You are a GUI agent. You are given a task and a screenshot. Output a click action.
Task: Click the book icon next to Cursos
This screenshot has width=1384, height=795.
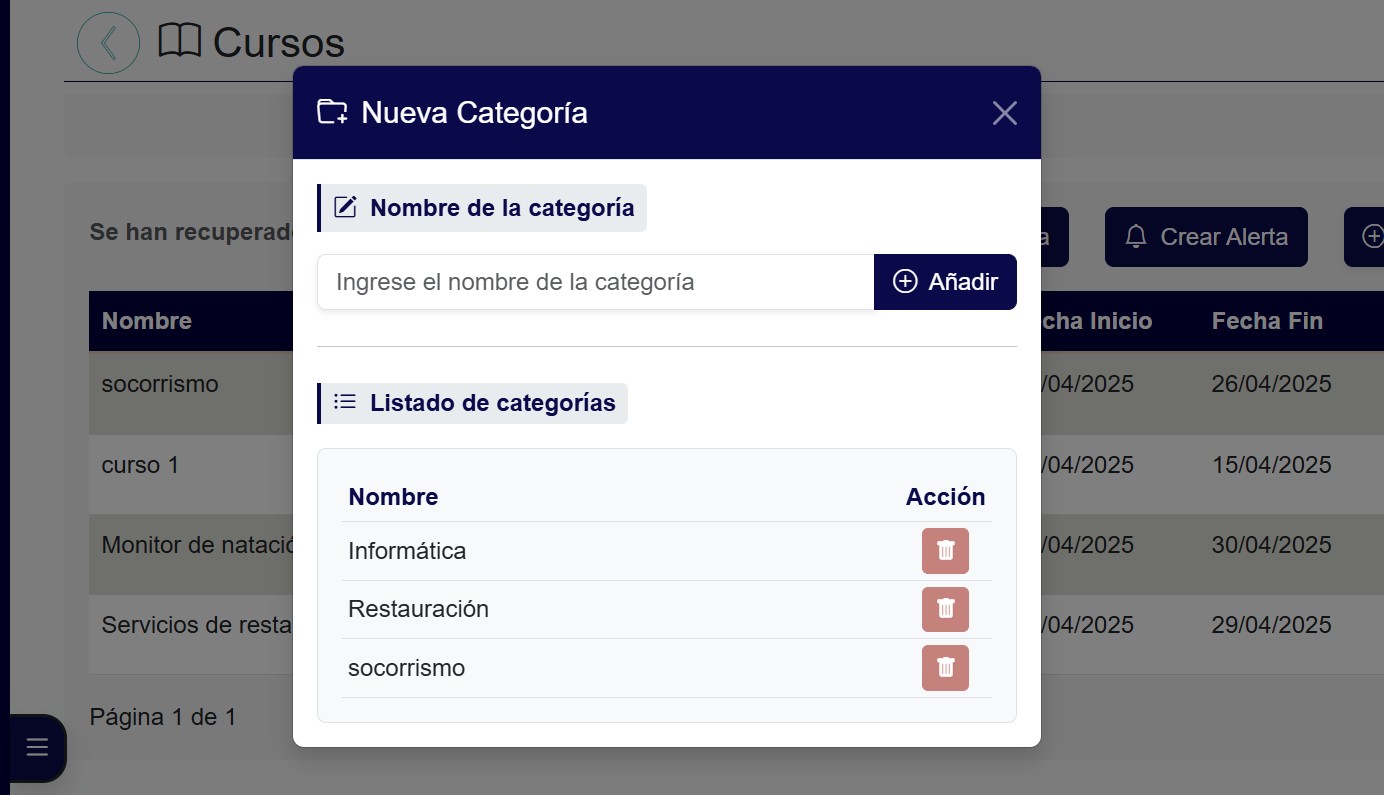click(x=180, y=42)
